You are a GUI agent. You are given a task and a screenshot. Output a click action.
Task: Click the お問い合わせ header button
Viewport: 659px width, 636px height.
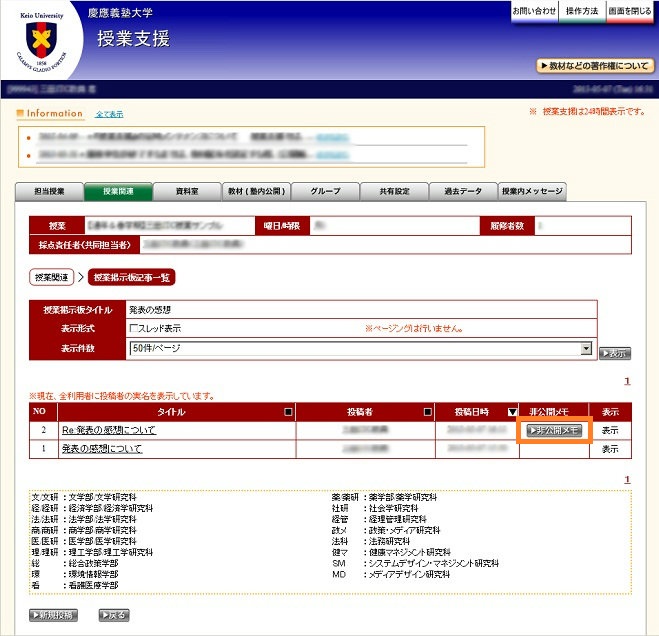tap(534, 10)
